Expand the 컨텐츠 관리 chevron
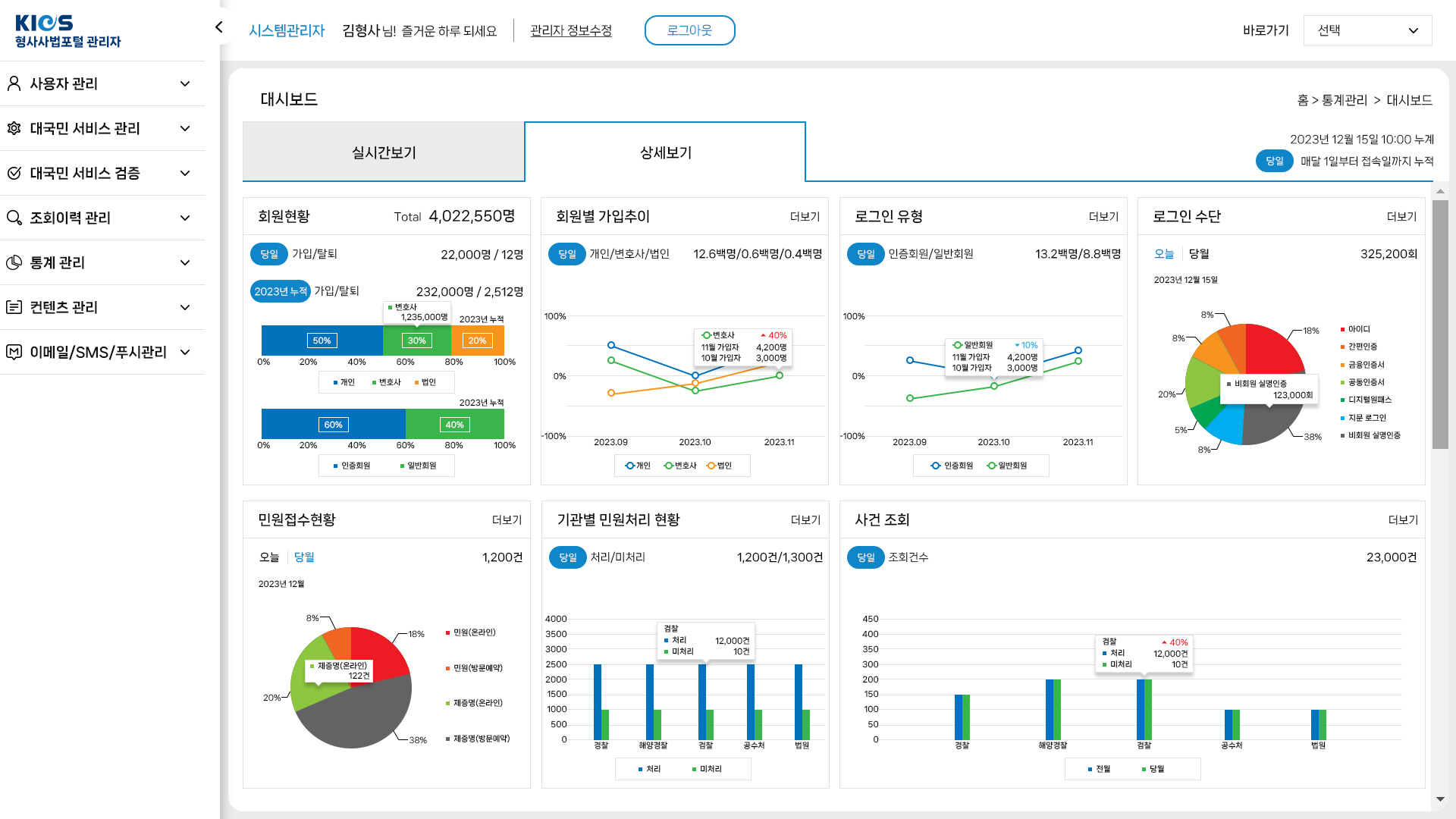The image size is (1456, 819). click(185, 307)
